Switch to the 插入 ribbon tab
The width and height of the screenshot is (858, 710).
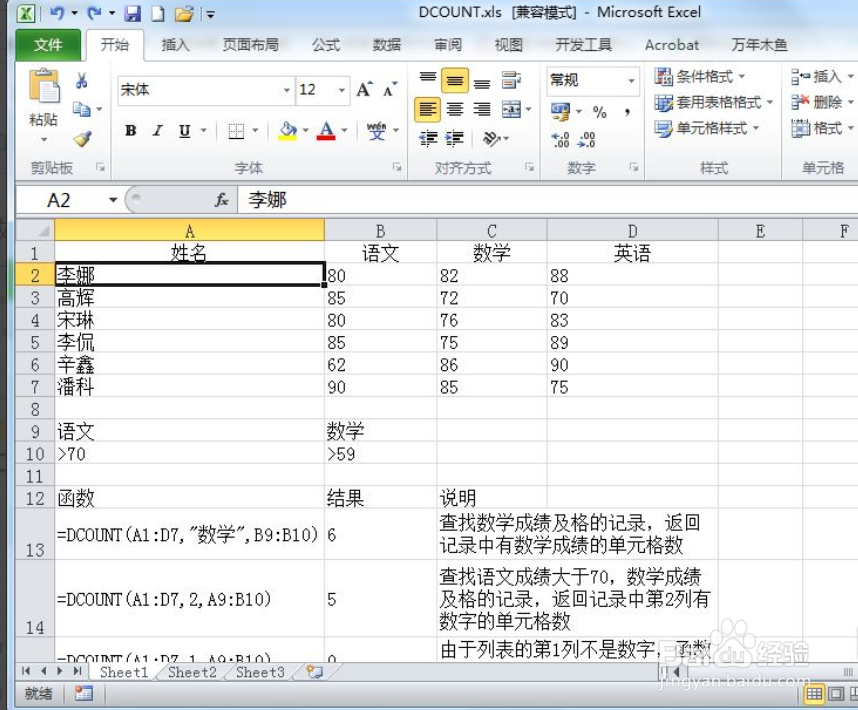176,44
